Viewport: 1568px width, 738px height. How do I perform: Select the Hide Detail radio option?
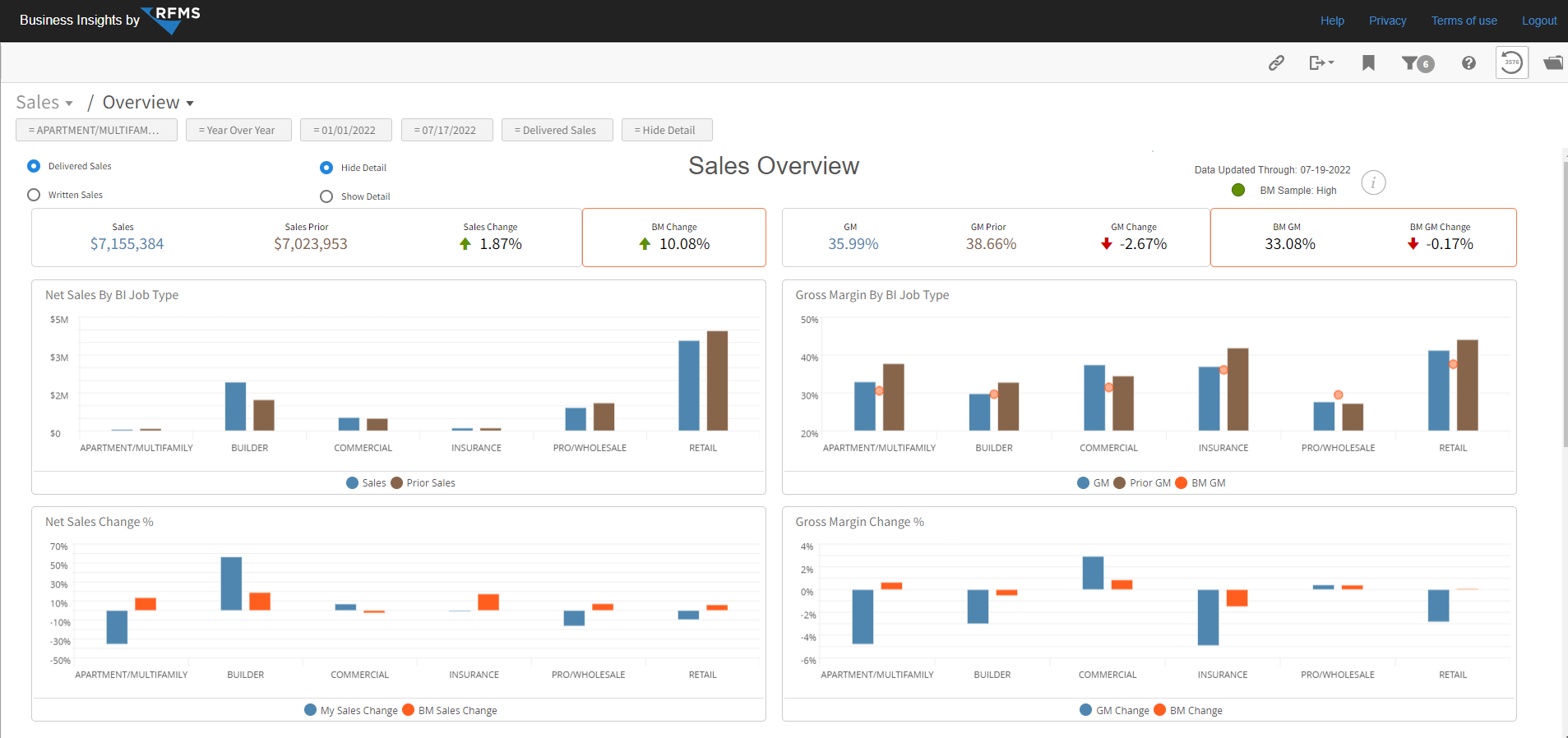(326, 168)
